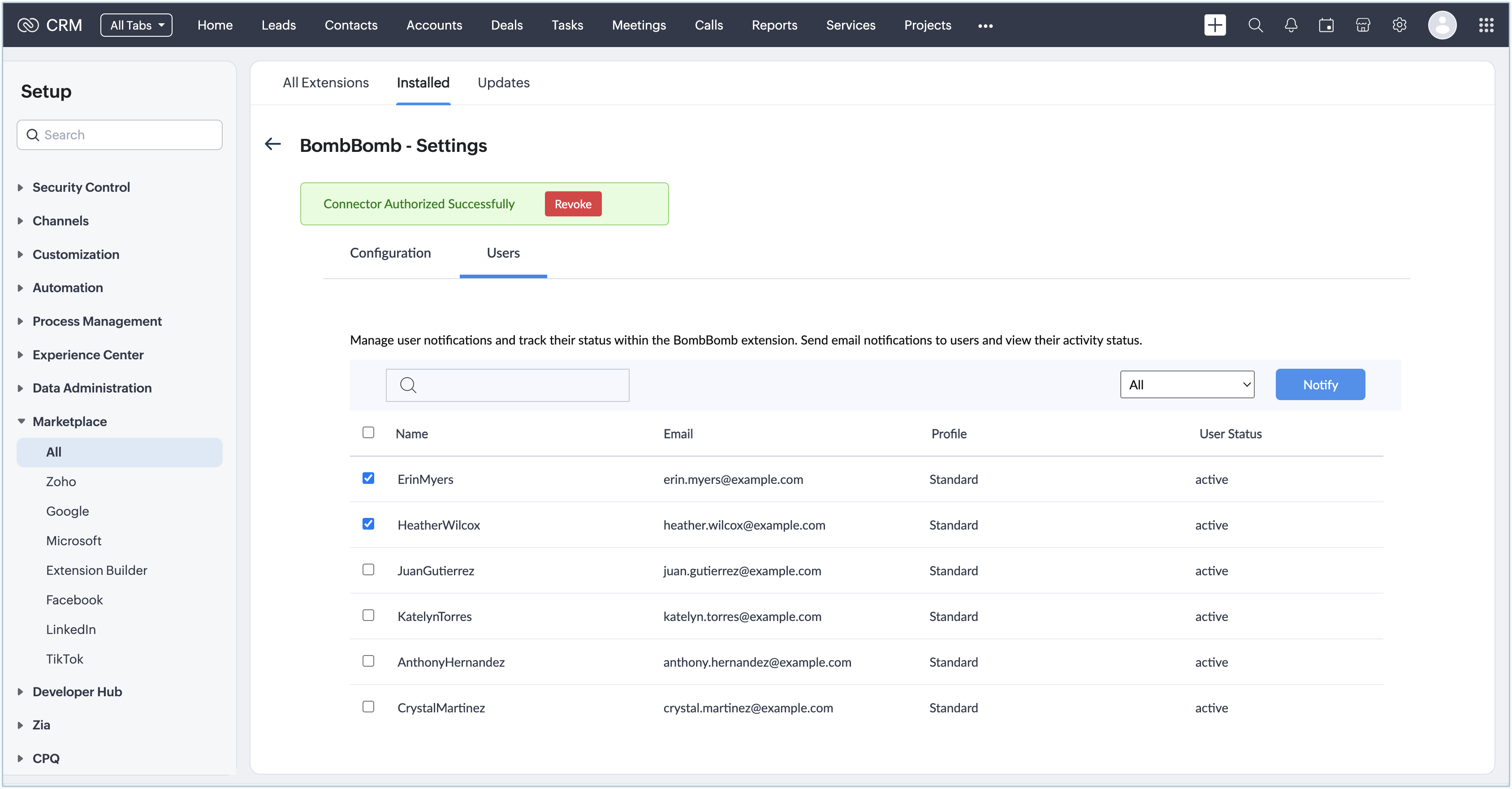
Task: Open the All status filter dropdown
Action: click(1187, 384)
